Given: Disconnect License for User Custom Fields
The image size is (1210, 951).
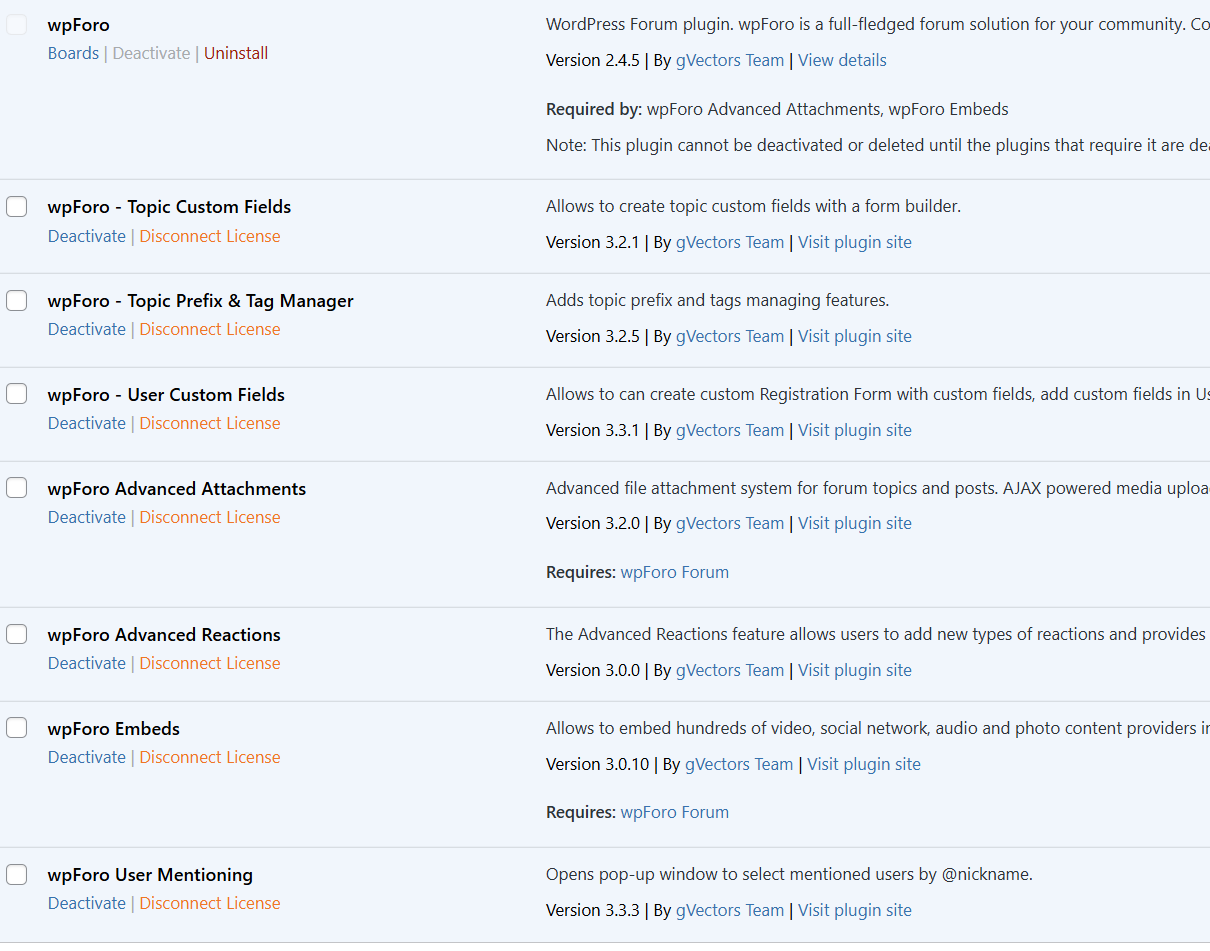Looking at the screenshot, I should [x=210, y=423].
